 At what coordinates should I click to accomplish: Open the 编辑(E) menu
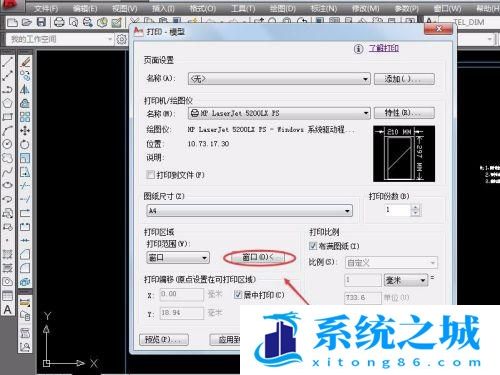[x=85, y=8]
